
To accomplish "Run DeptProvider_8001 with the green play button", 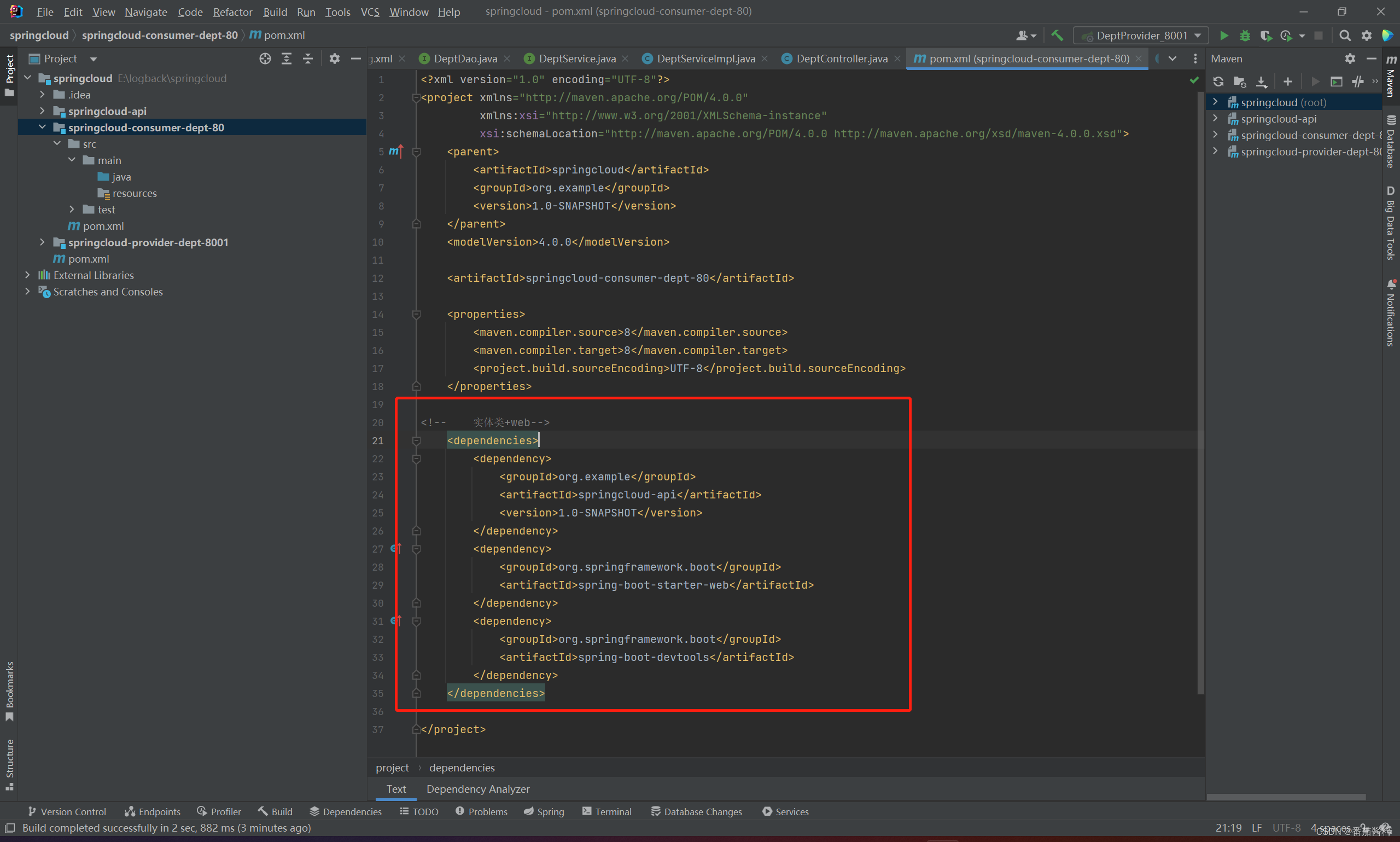I will [x=1224, y=36].
